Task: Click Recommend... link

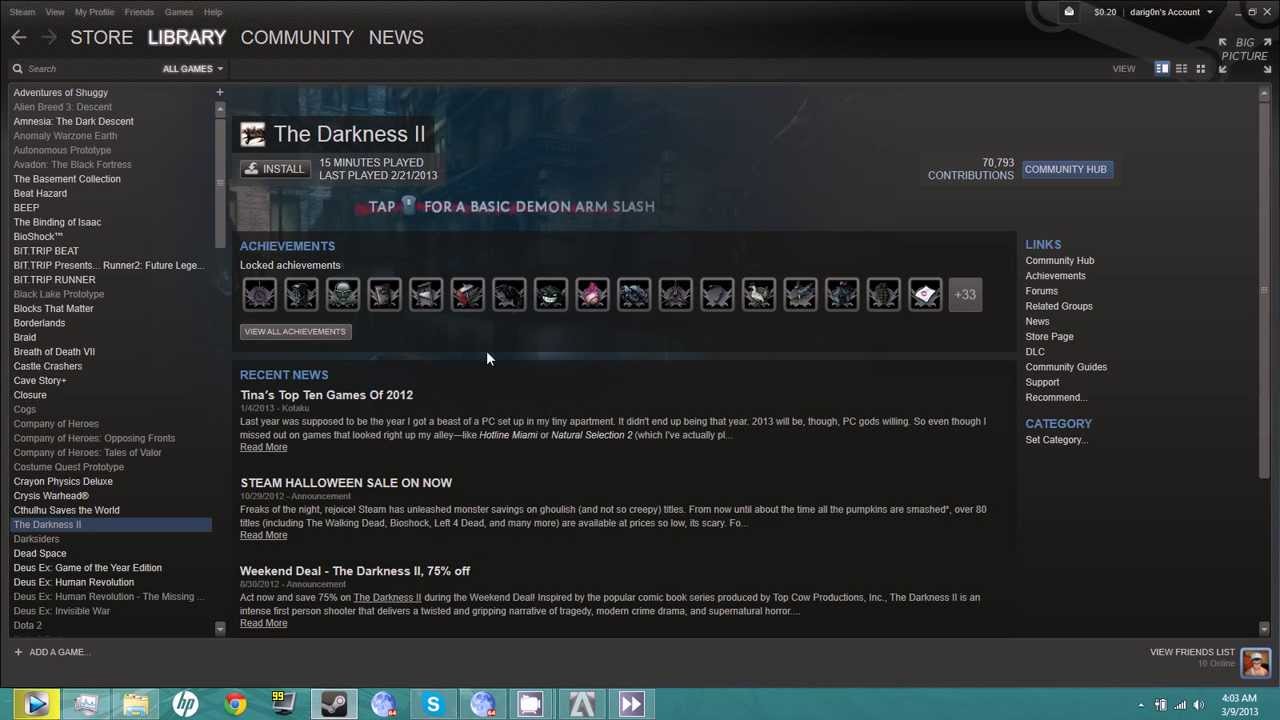Action: (x=1056, y=397)
